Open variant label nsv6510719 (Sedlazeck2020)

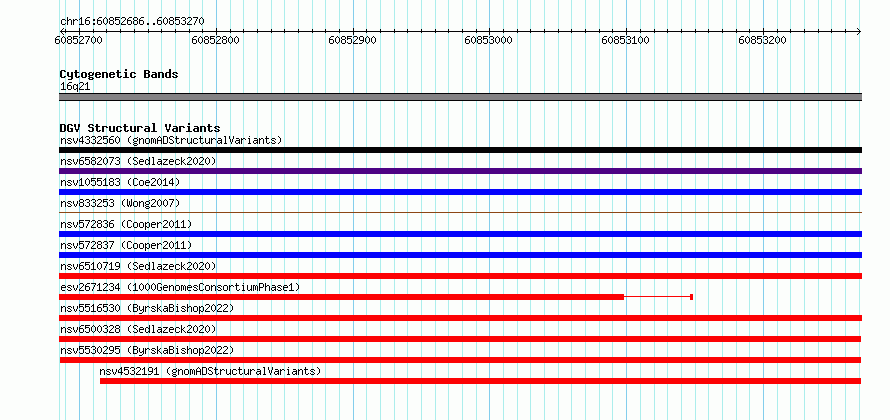tap(138, 266)
